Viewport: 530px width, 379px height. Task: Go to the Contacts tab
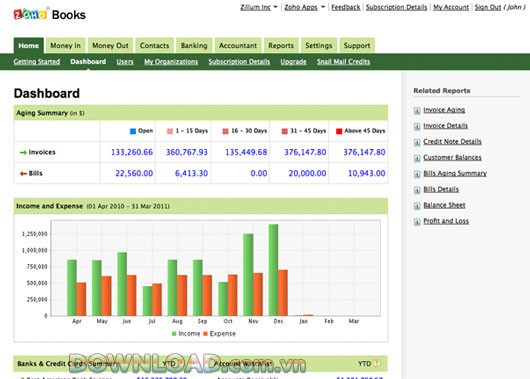pyautogui.click(x=154, y=46)
